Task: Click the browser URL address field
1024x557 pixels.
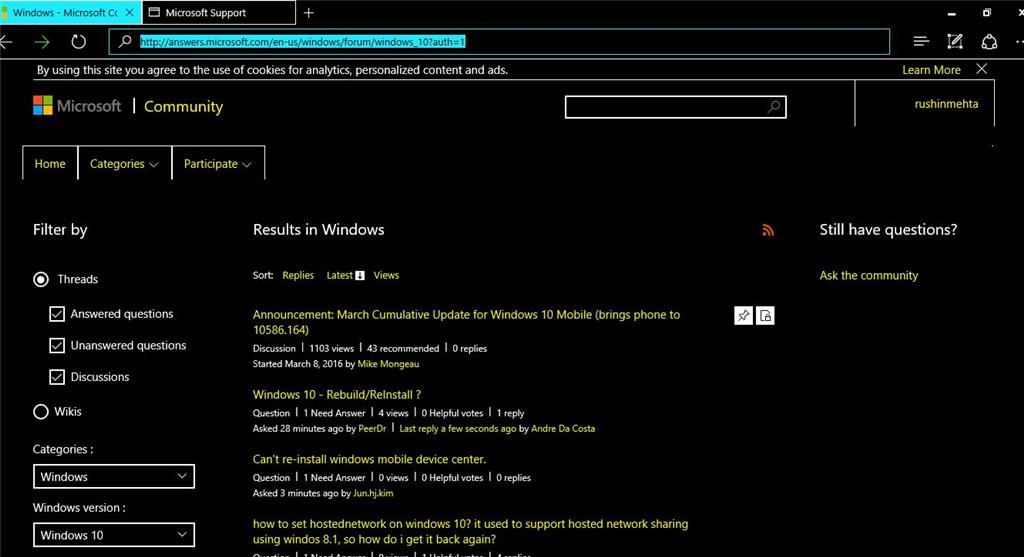Action: 500,42
